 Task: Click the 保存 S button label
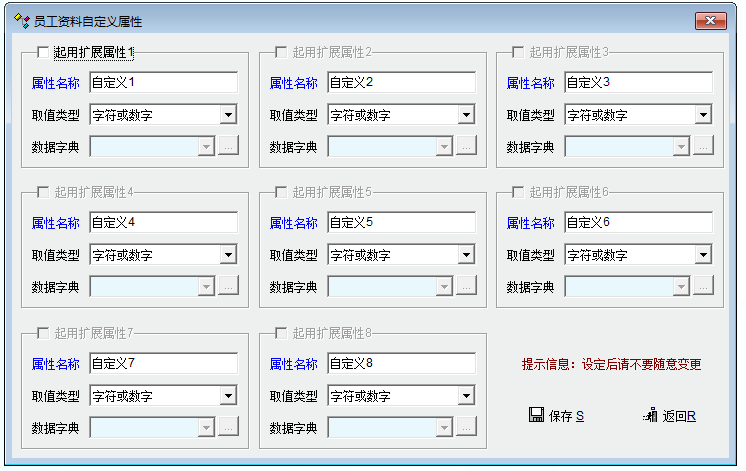pos(566,416)
